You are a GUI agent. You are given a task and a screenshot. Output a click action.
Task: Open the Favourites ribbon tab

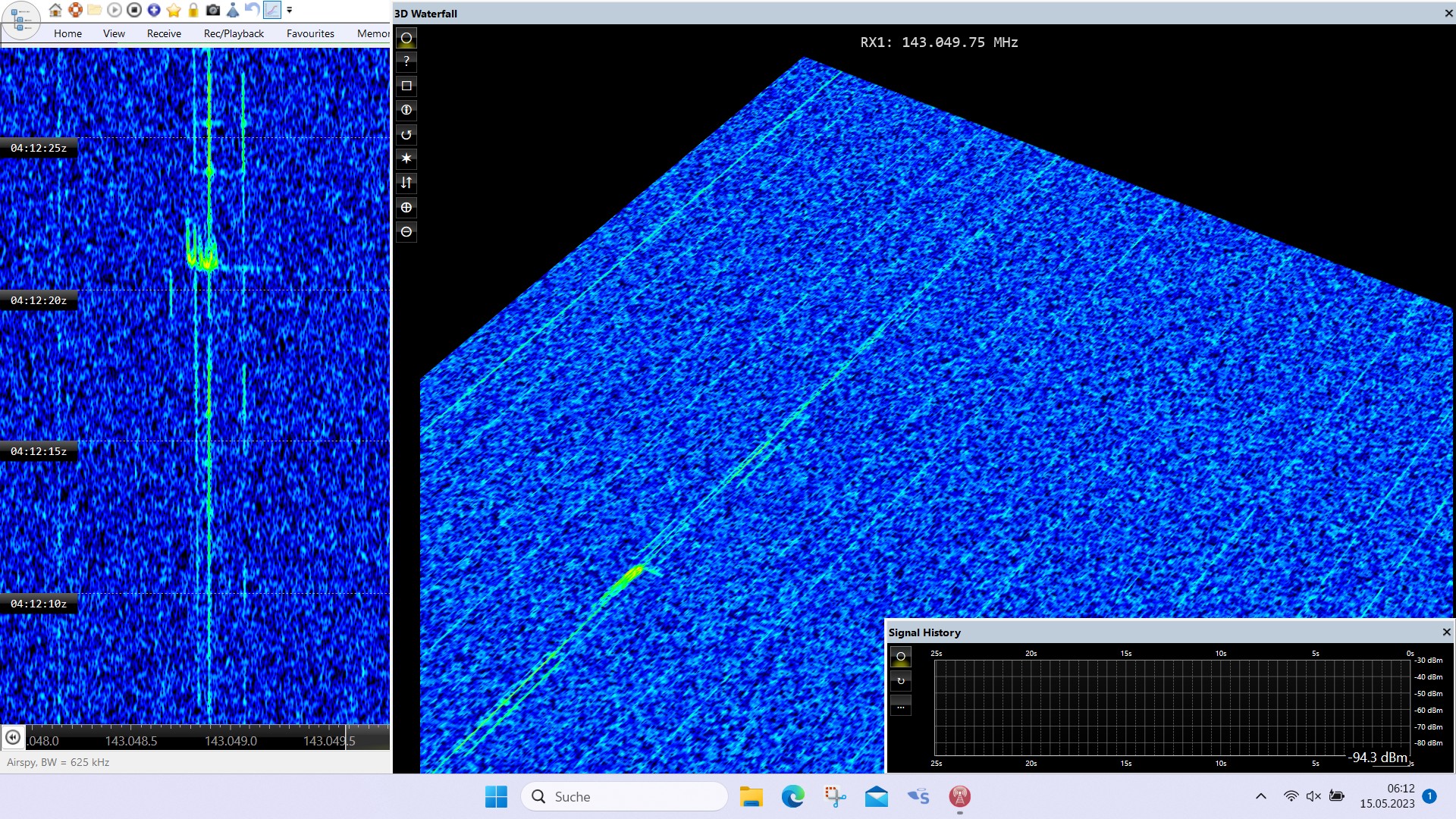[310, 33]
